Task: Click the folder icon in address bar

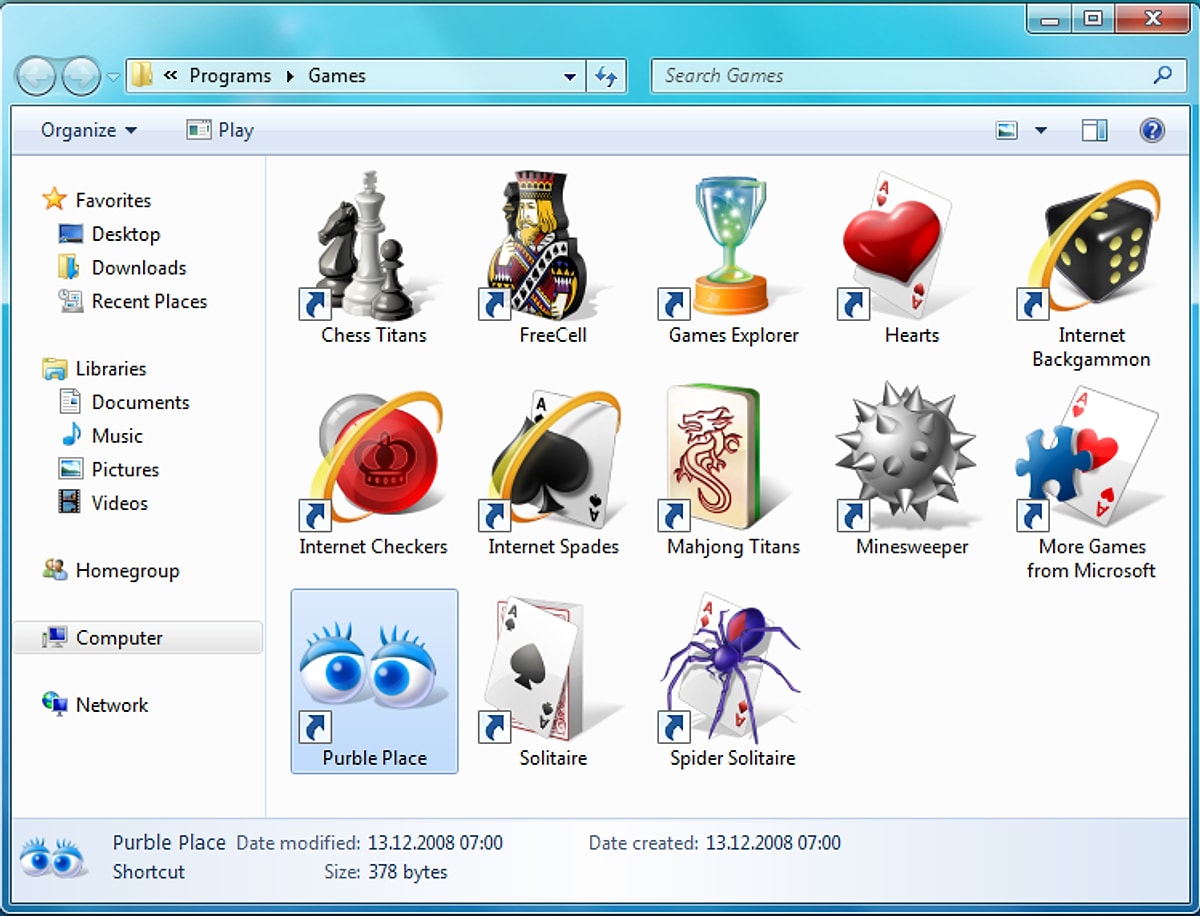Action: pos(143,75)
